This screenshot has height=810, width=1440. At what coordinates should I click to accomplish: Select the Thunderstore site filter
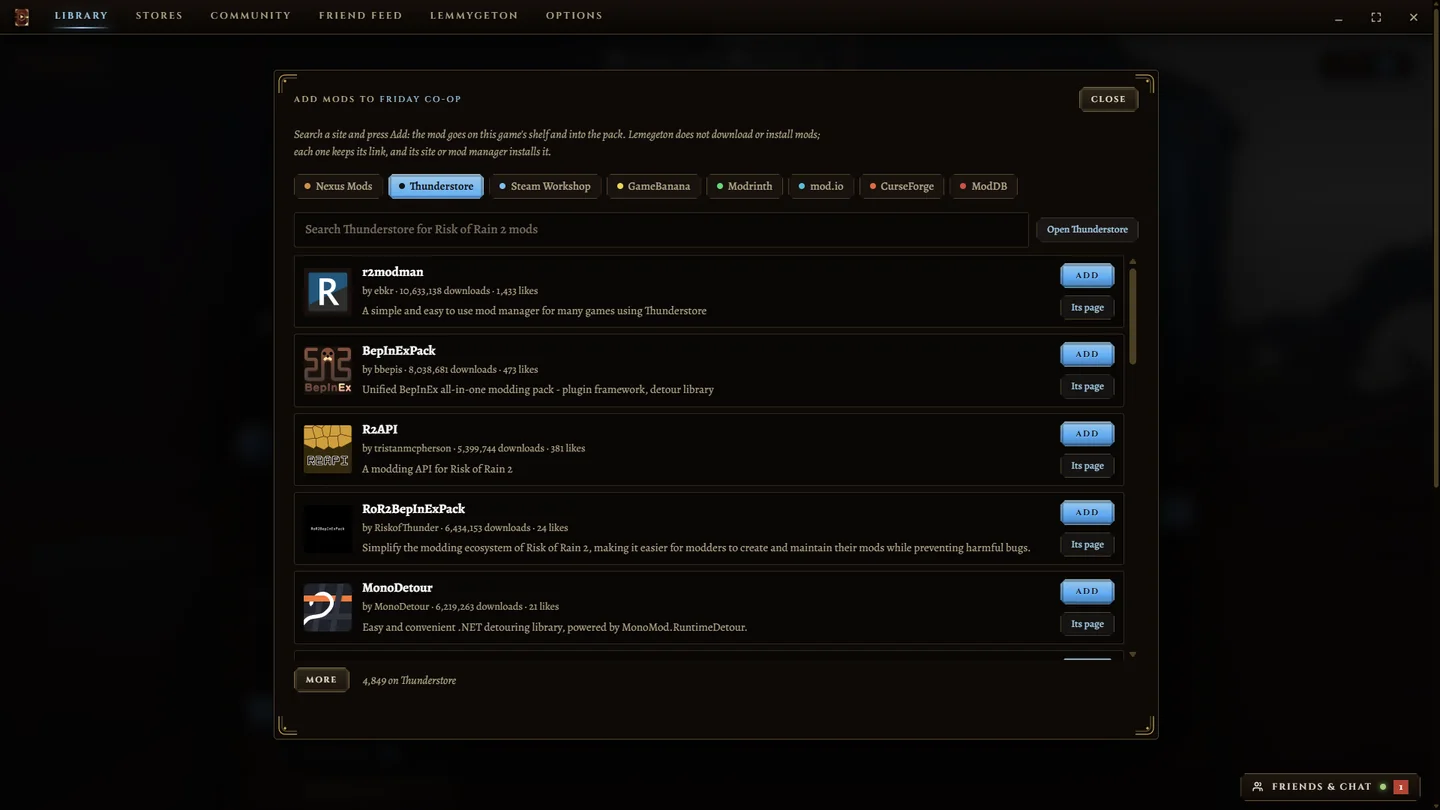point(436,186)
